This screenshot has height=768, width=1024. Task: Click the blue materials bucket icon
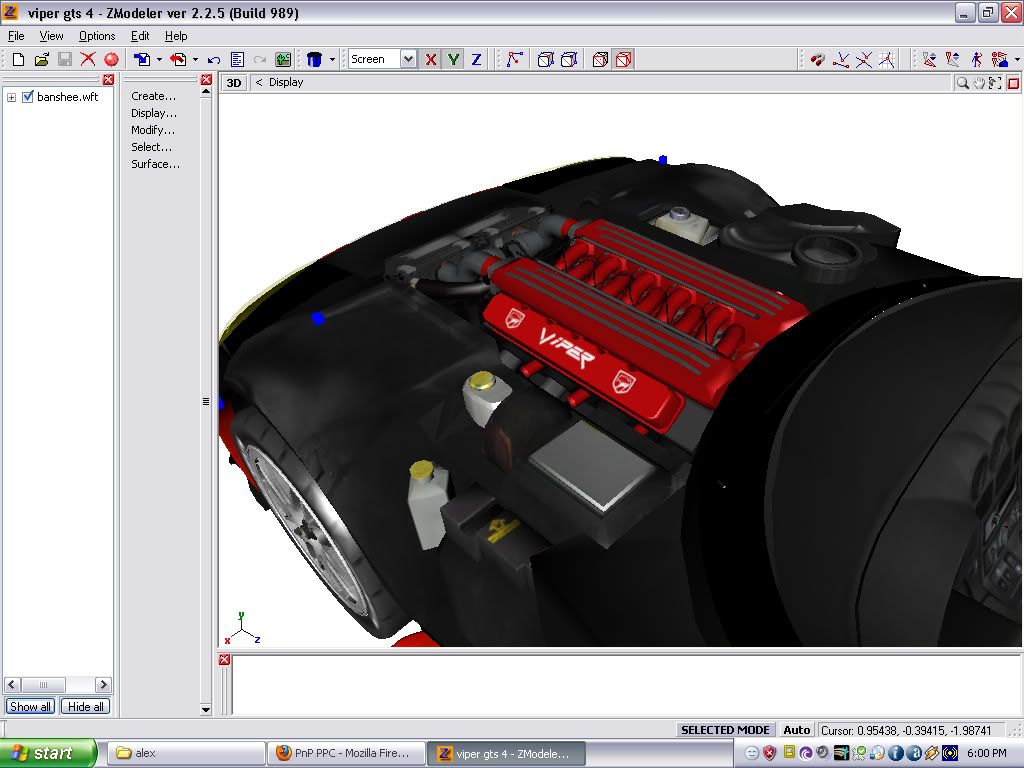point(314,60)
